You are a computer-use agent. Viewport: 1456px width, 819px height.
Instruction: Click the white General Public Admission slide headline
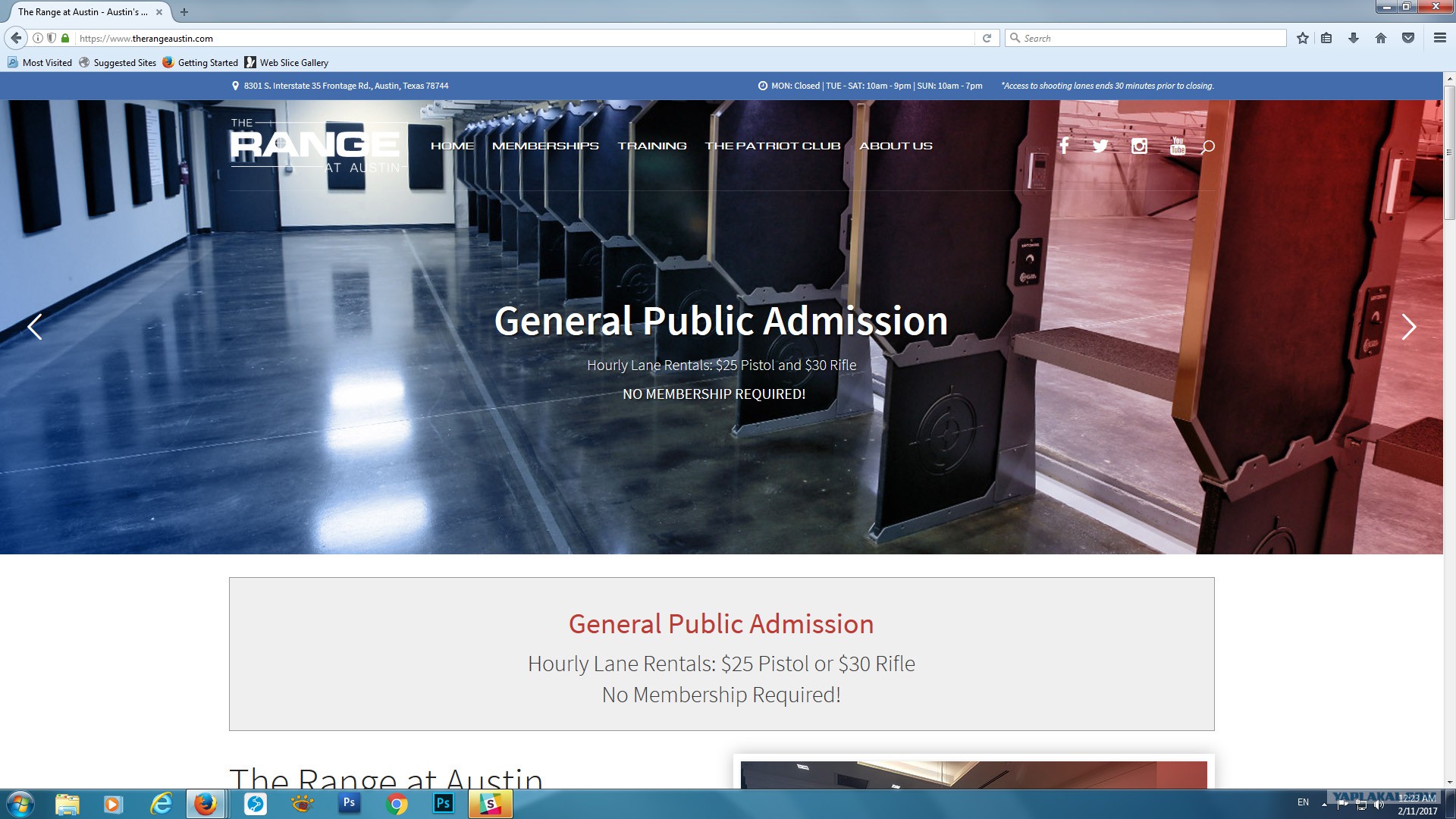coord(721,321)
